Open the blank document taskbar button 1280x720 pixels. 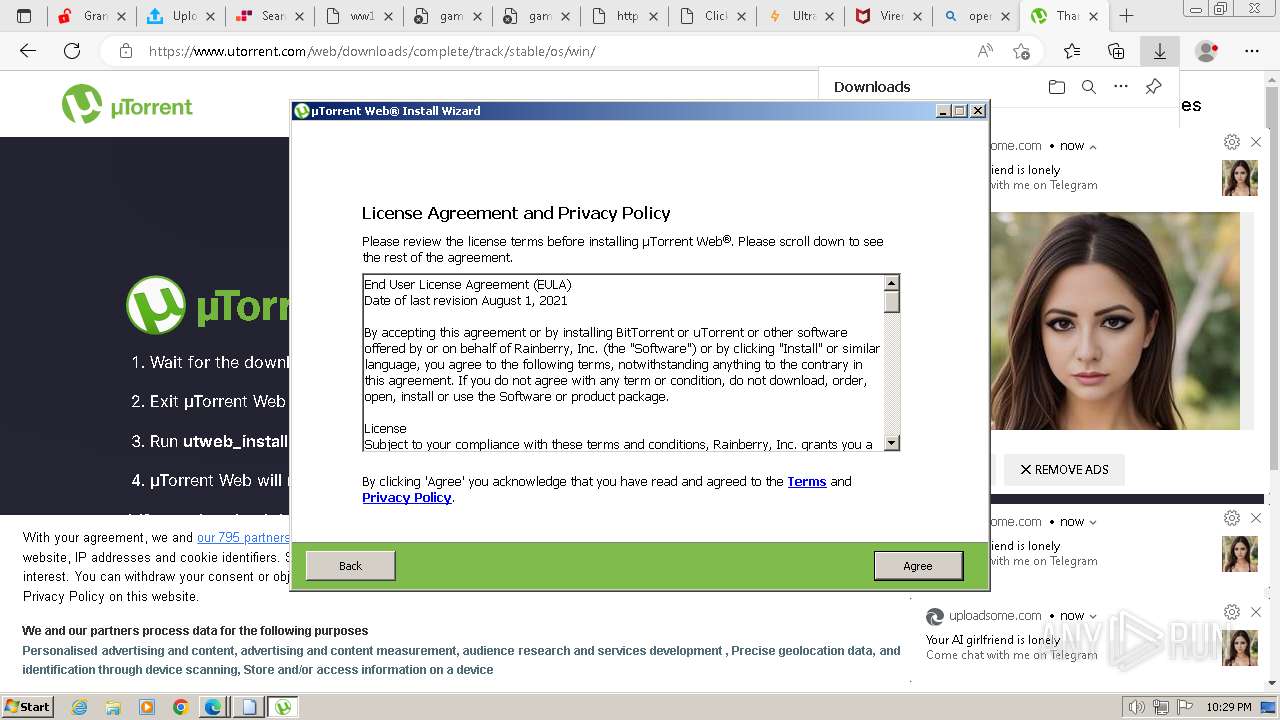(248, 707)
